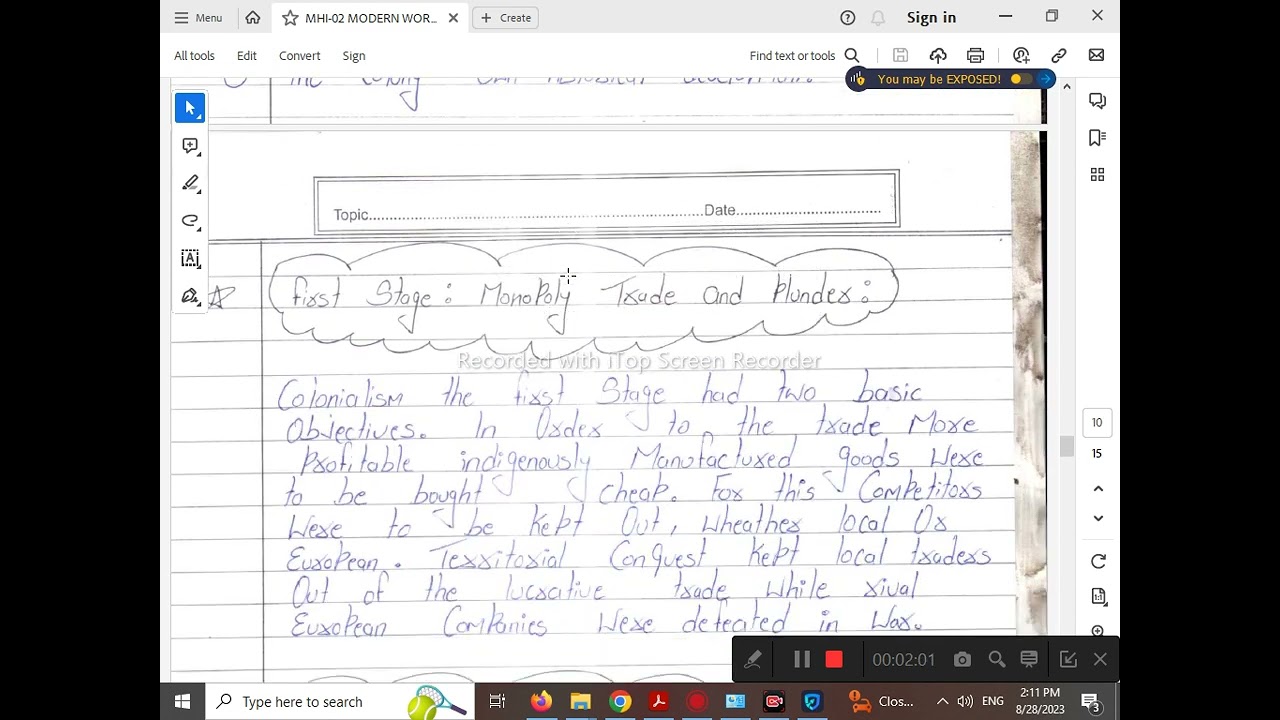
Task: Open the fill and sign pen tool
Action: coord(190,296)
